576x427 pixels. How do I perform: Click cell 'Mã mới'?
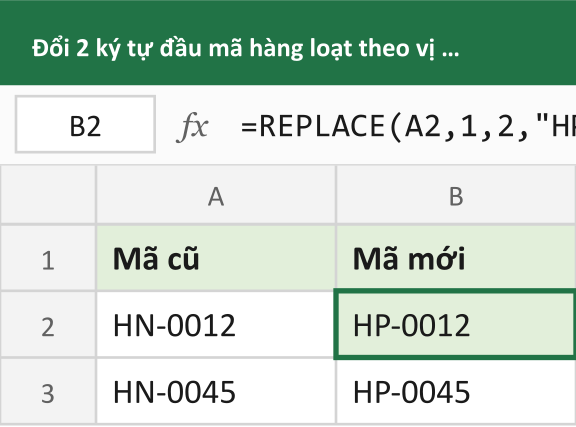point(456,258)
